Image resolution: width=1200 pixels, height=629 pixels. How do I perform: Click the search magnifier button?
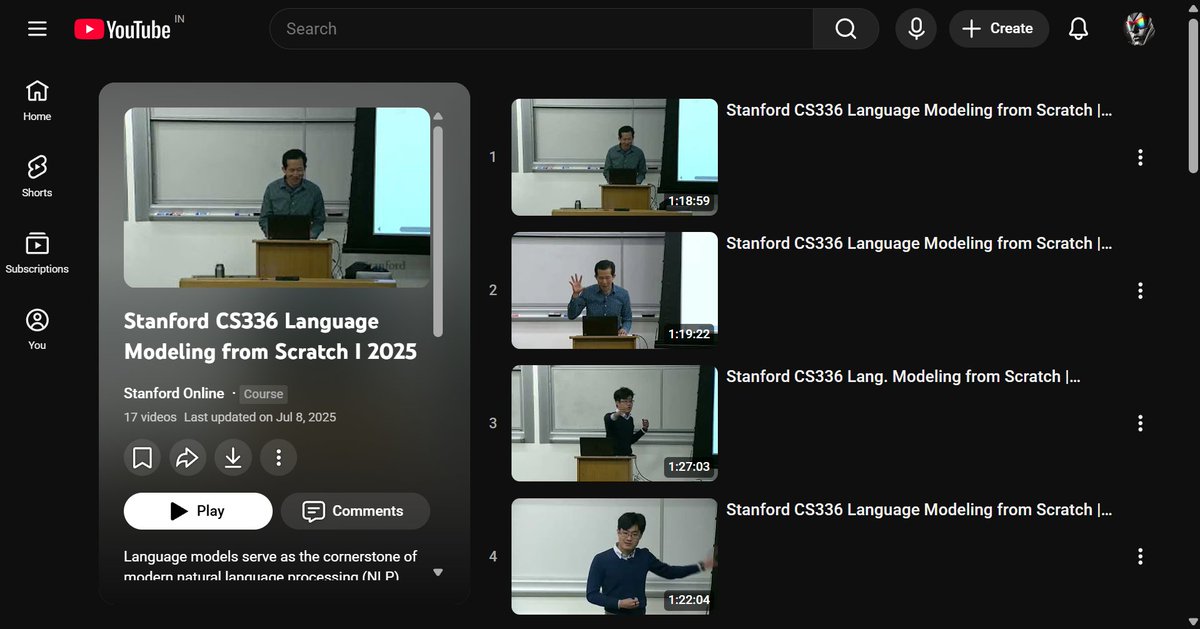(x=846, y=29)
